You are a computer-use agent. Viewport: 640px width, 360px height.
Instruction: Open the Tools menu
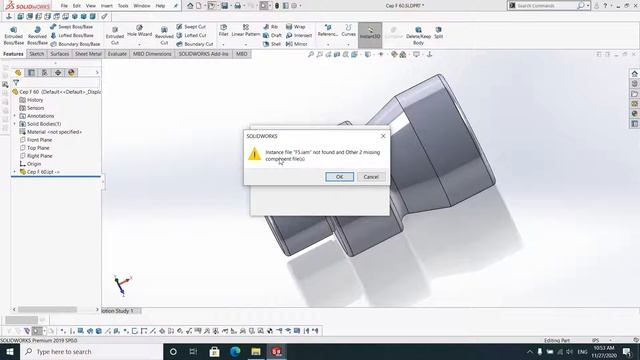tap(123, 6)
